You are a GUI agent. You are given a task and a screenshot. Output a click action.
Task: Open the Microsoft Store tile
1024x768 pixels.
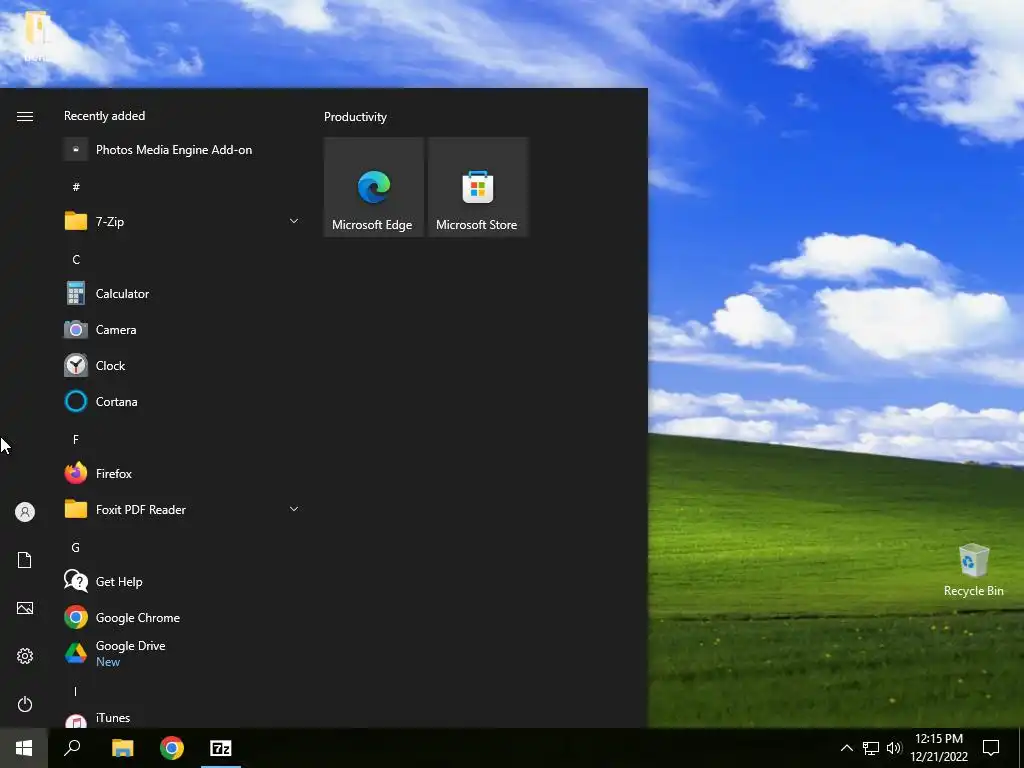point(477,187)
